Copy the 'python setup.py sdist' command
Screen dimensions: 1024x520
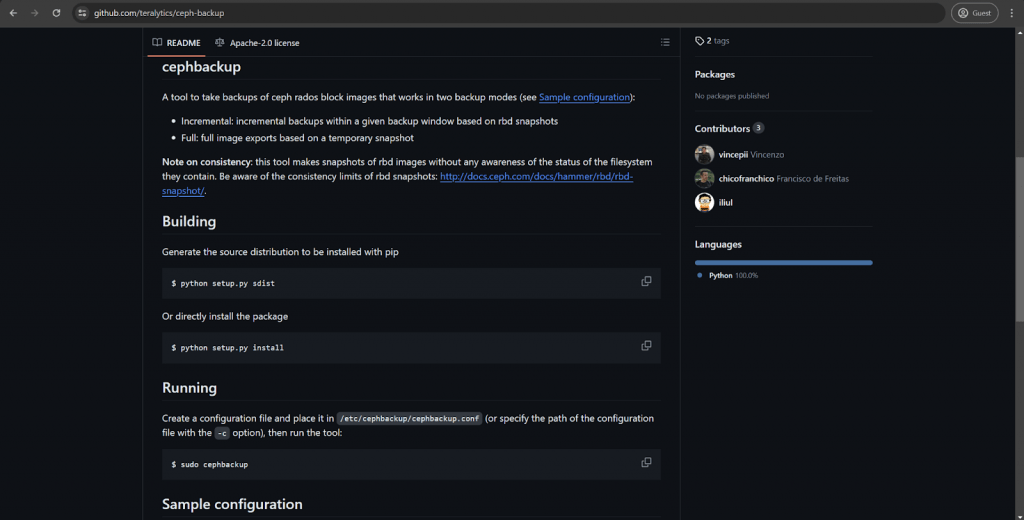tap(646, 282)
